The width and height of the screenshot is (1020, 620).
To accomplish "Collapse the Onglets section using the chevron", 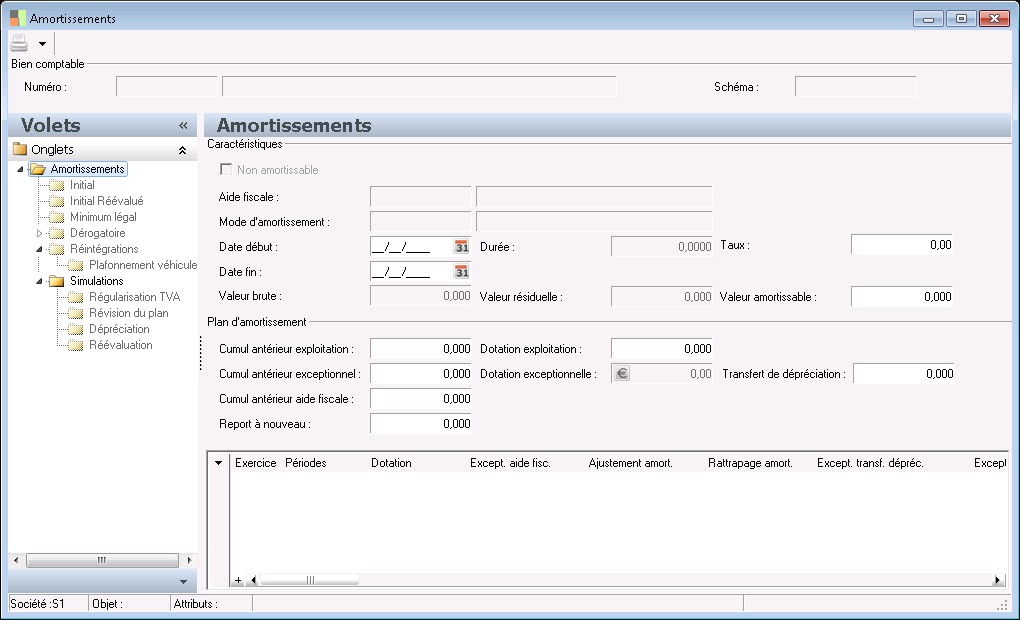I will pos(182,150).
